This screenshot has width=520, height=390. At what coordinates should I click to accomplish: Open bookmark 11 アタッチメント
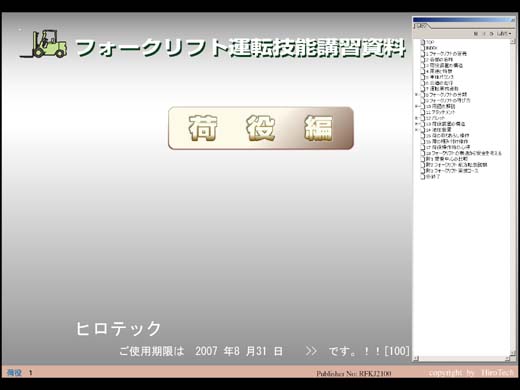[x=440, y=112]
